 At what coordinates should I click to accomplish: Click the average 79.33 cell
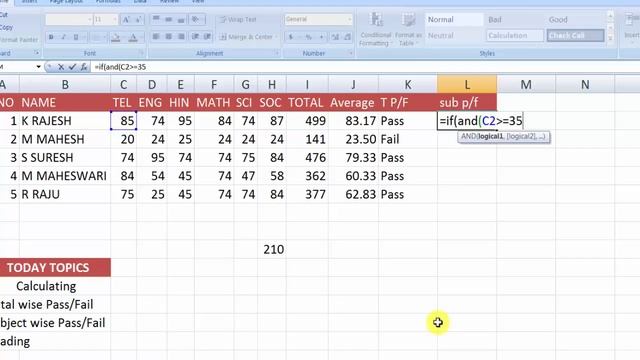(x=353, y=158)
